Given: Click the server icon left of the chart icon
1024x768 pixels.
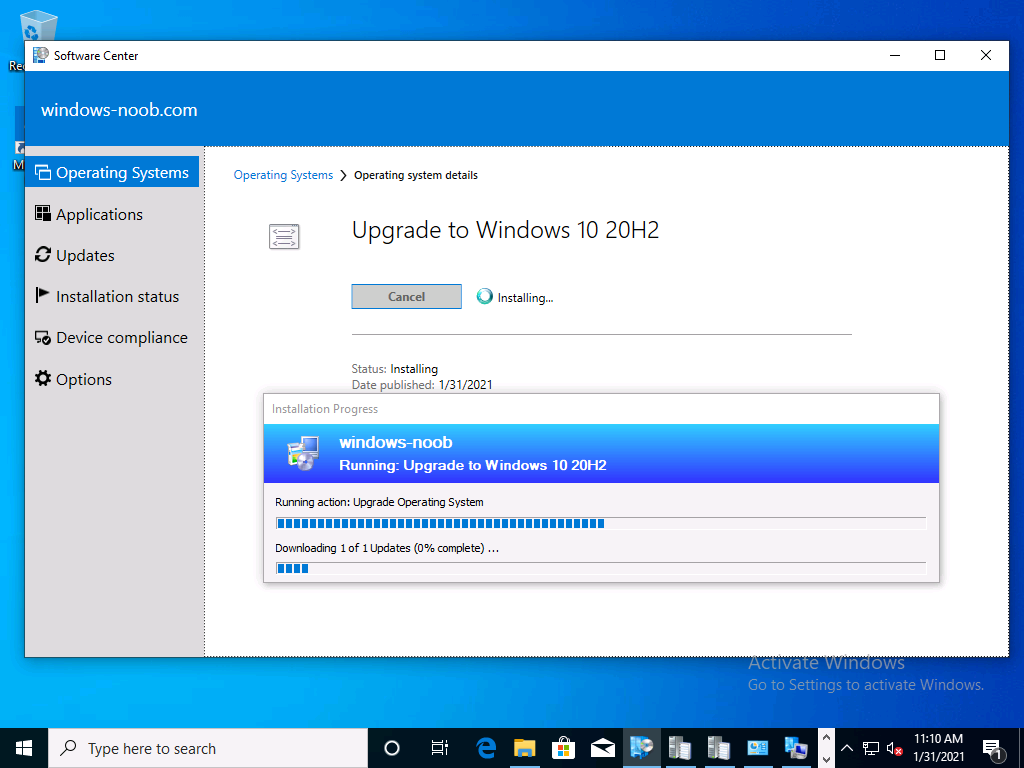Looking at the screenshot, I should pos(718,748).
